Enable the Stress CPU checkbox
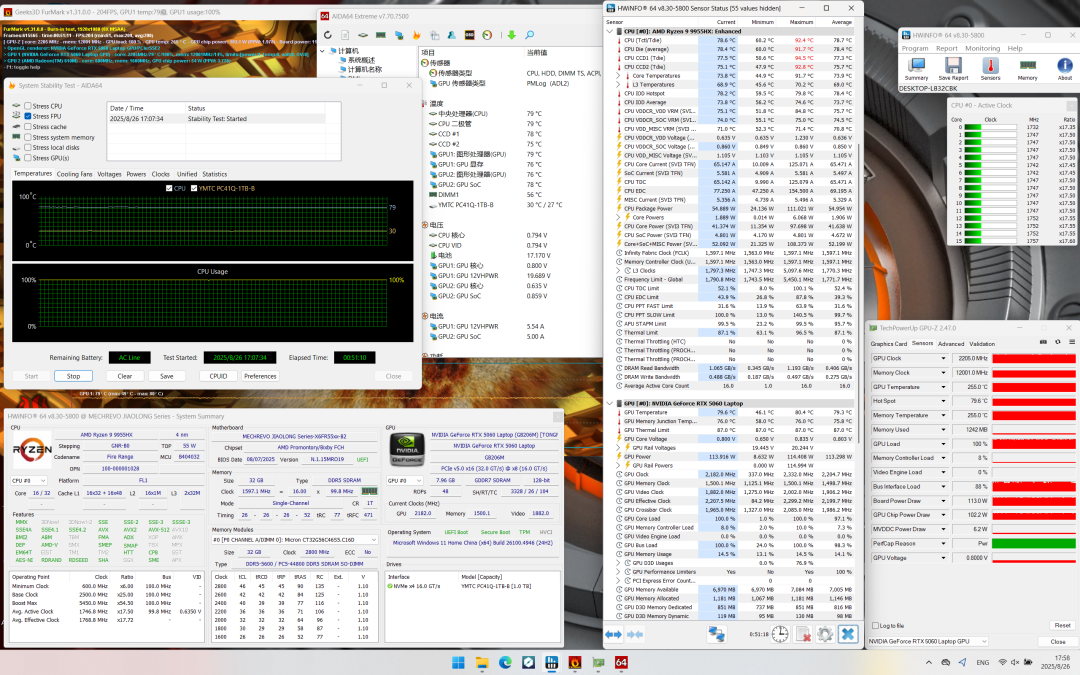This screenshot has width=1080, height=675. [x=28, y=106]
